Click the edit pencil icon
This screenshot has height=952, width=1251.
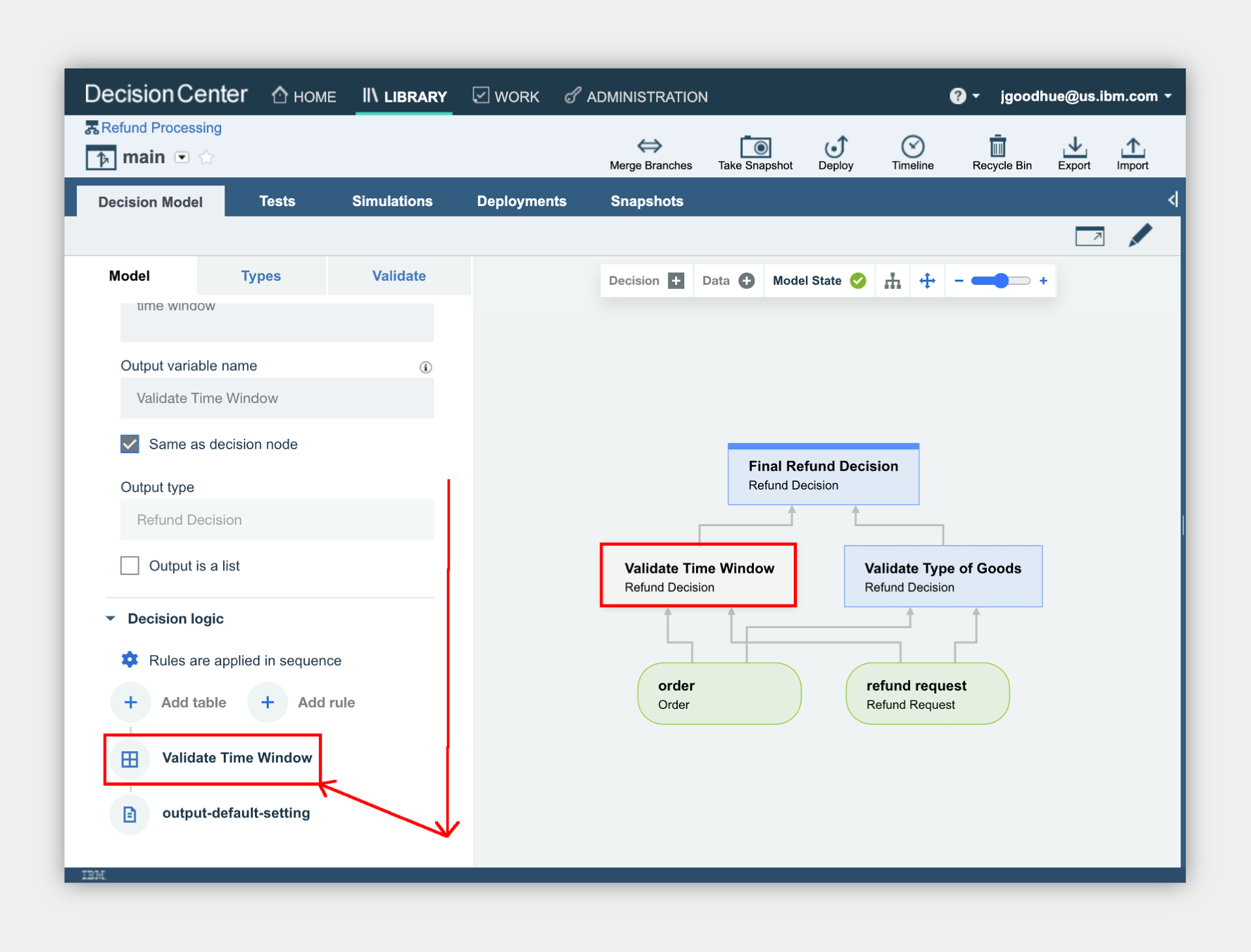coord(1140,235)
